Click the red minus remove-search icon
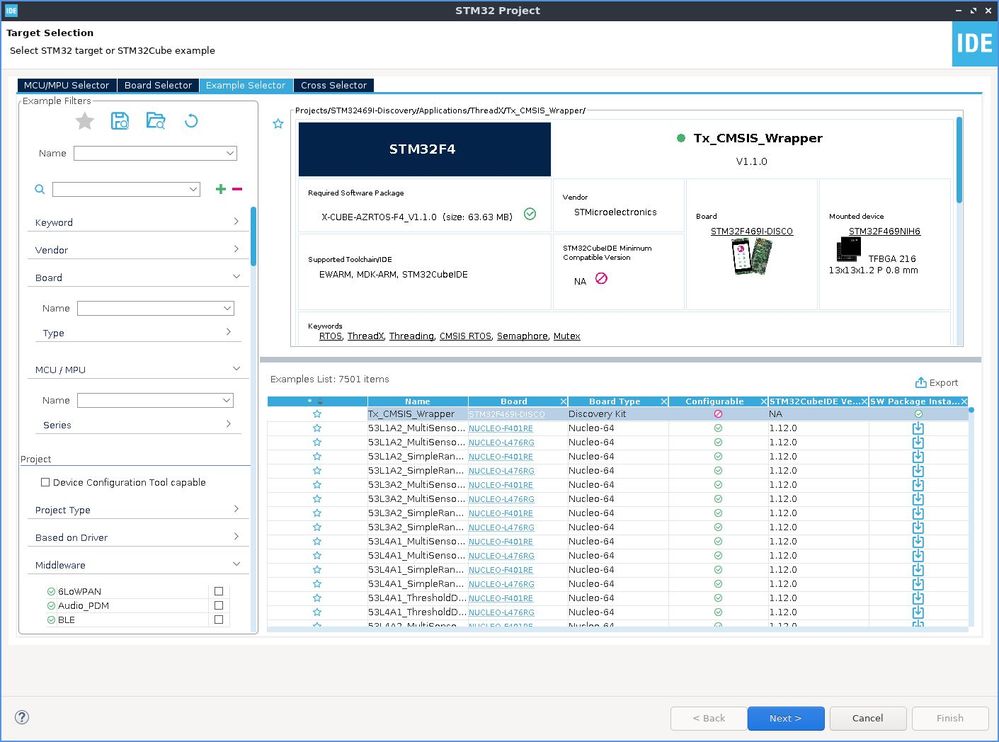This screenshot has width=999, height=742. click(237, 189)
